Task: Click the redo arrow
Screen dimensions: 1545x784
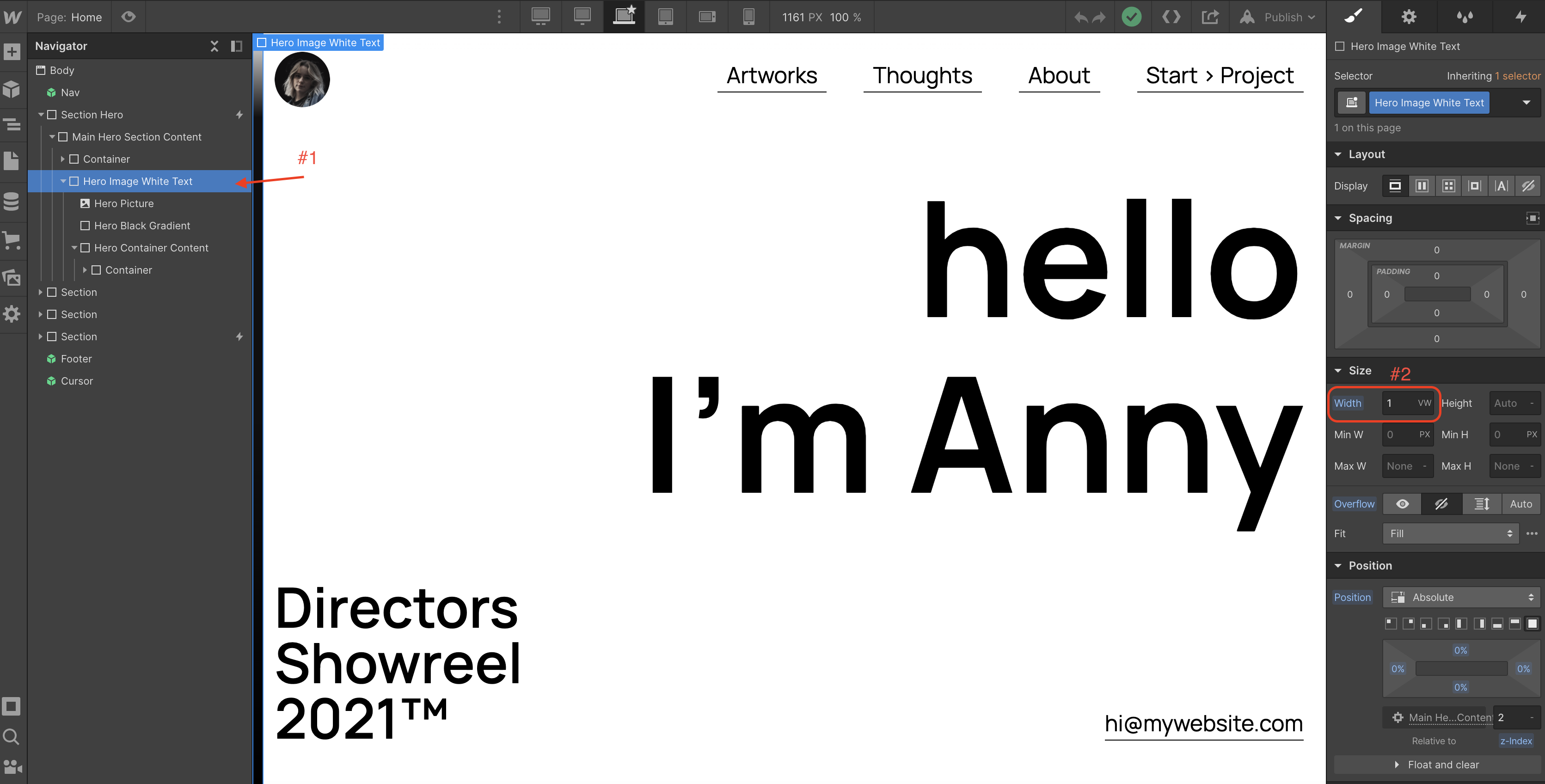Action: (1099, 18)
